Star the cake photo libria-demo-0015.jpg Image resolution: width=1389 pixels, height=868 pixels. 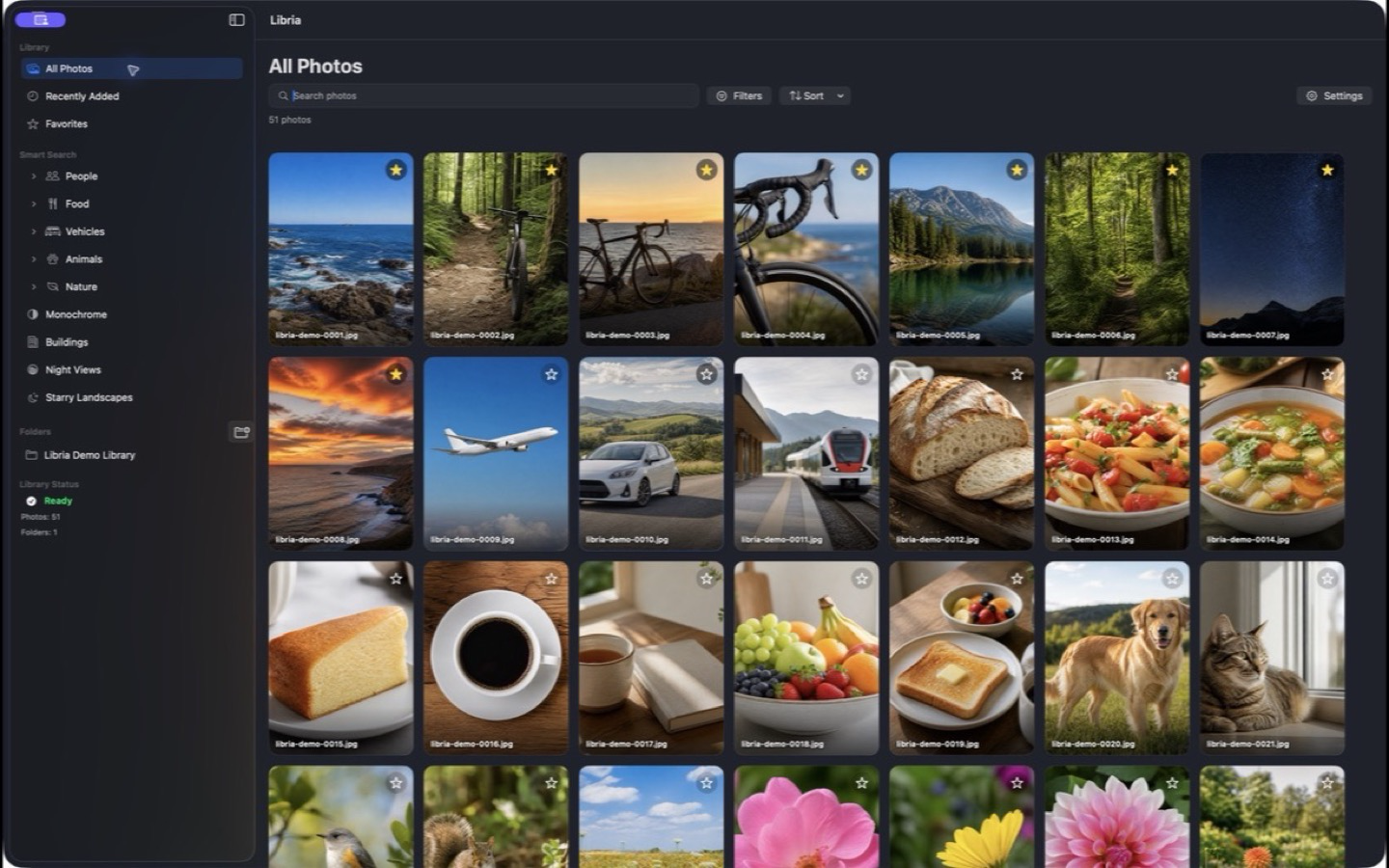click(x=395, y=579)
